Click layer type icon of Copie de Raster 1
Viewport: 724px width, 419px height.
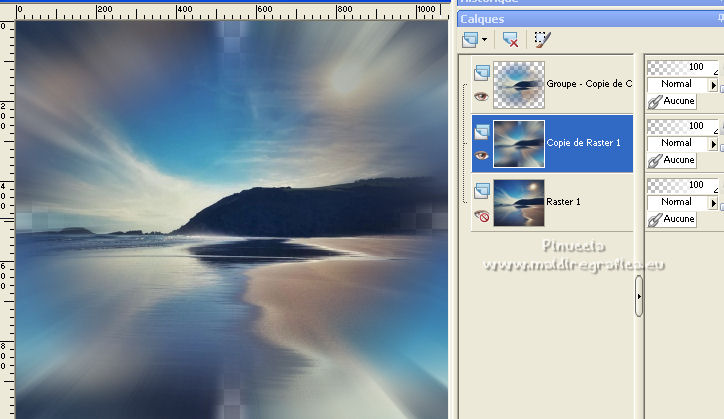pos(482,132)
